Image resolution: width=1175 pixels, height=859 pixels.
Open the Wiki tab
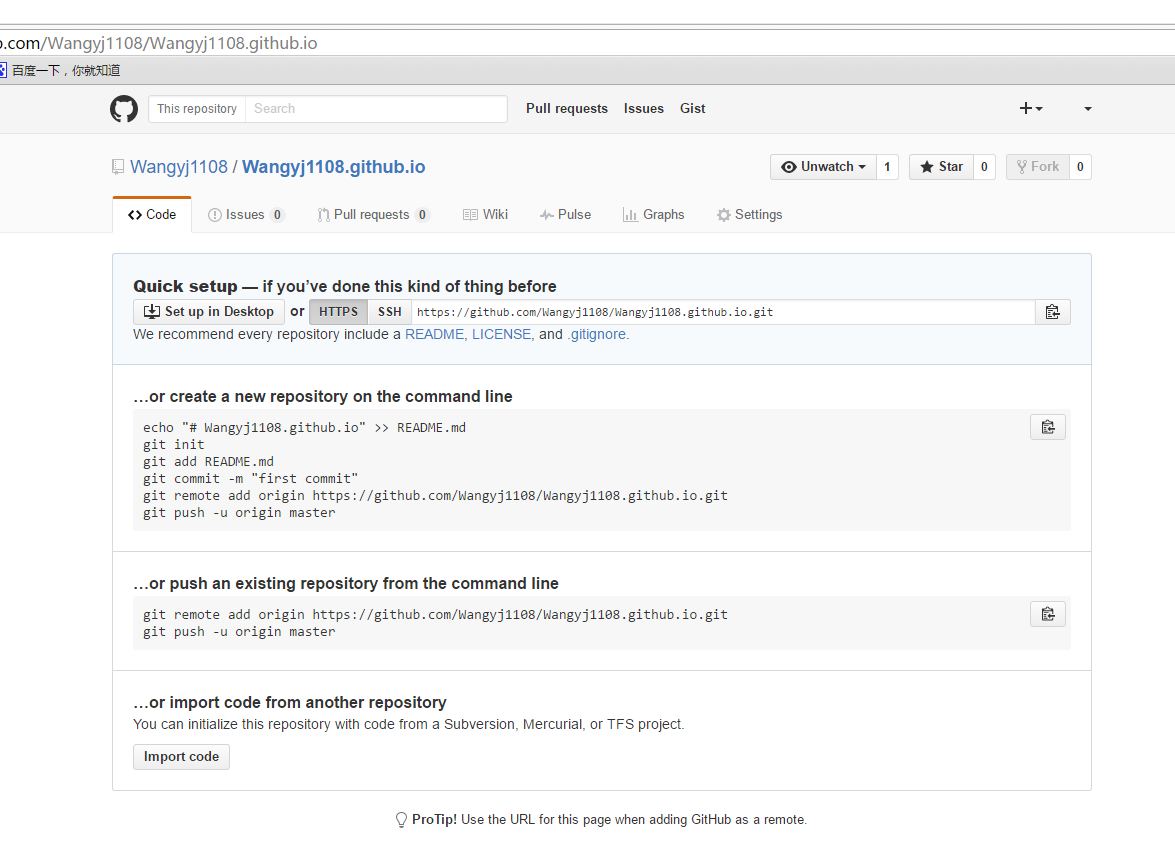486,214
